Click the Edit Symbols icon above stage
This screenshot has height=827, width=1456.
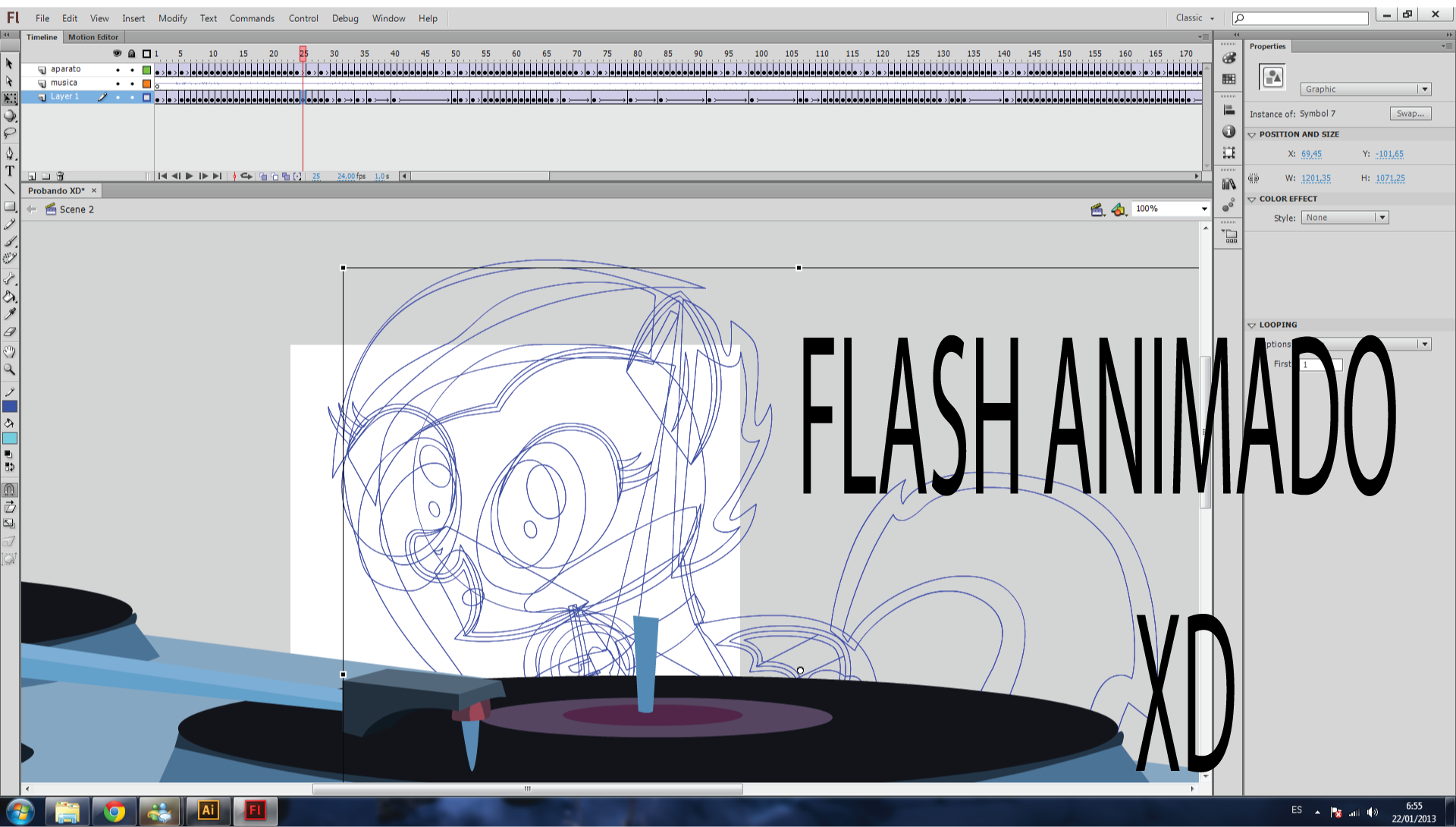click(x=1119, y=209)
